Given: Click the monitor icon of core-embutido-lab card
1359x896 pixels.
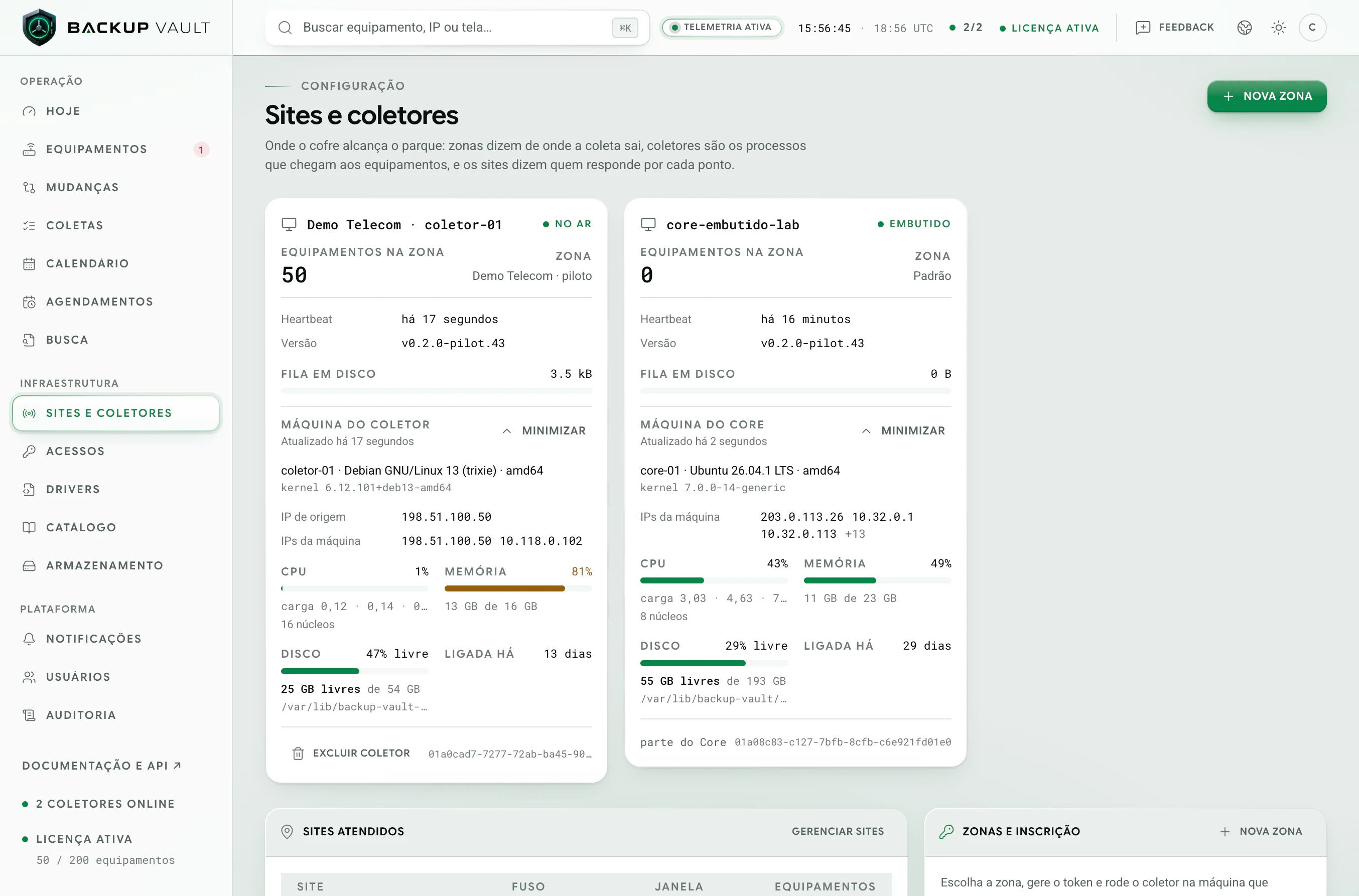Looking at the screenshot, I should [x=648, y=225].
